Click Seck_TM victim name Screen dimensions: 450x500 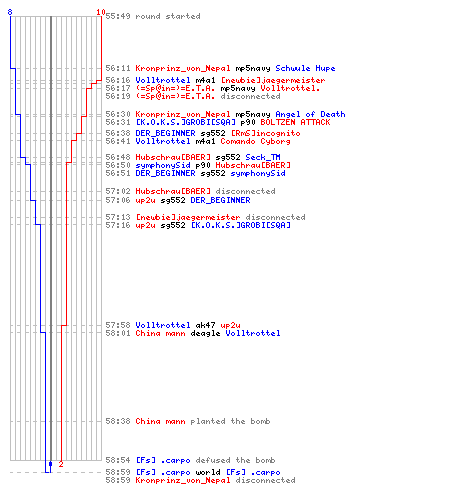pos(263,157)
